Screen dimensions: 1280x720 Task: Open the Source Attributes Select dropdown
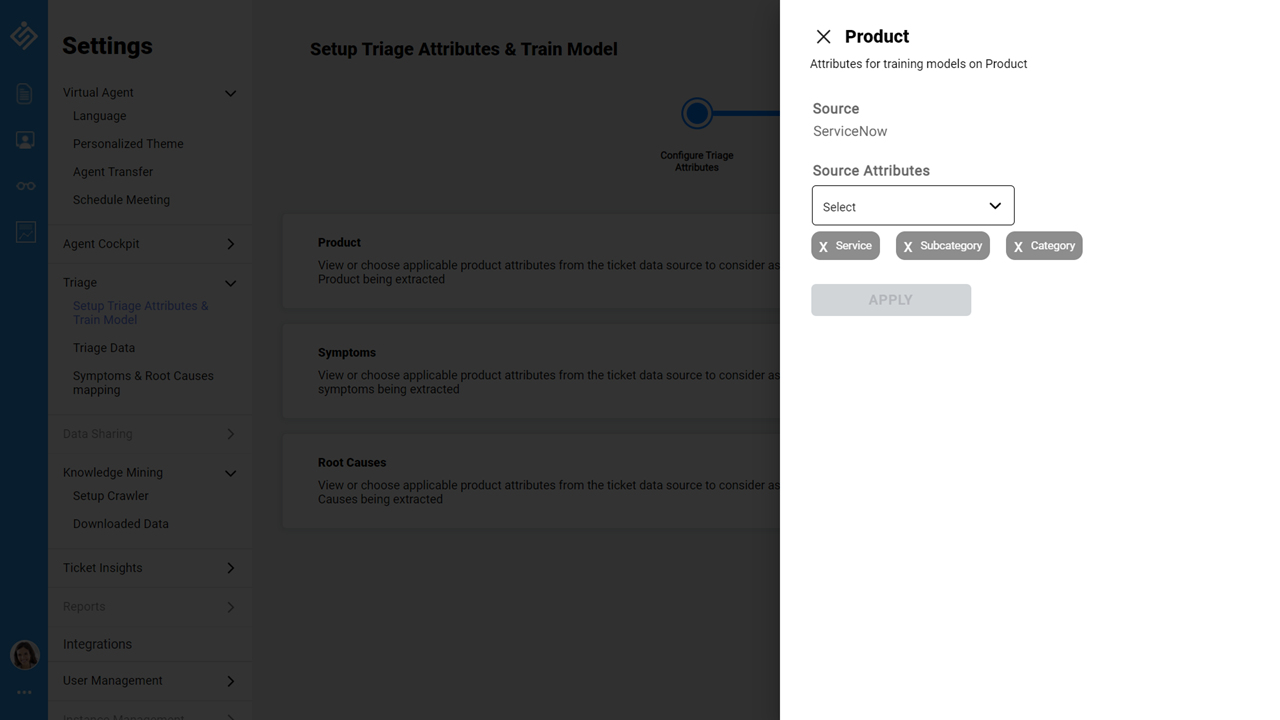tap(912, 206)
